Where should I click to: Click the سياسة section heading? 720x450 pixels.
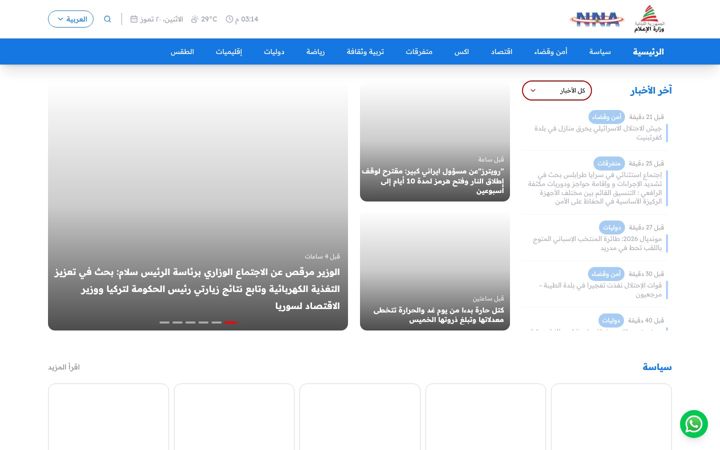tap(657, 367)
